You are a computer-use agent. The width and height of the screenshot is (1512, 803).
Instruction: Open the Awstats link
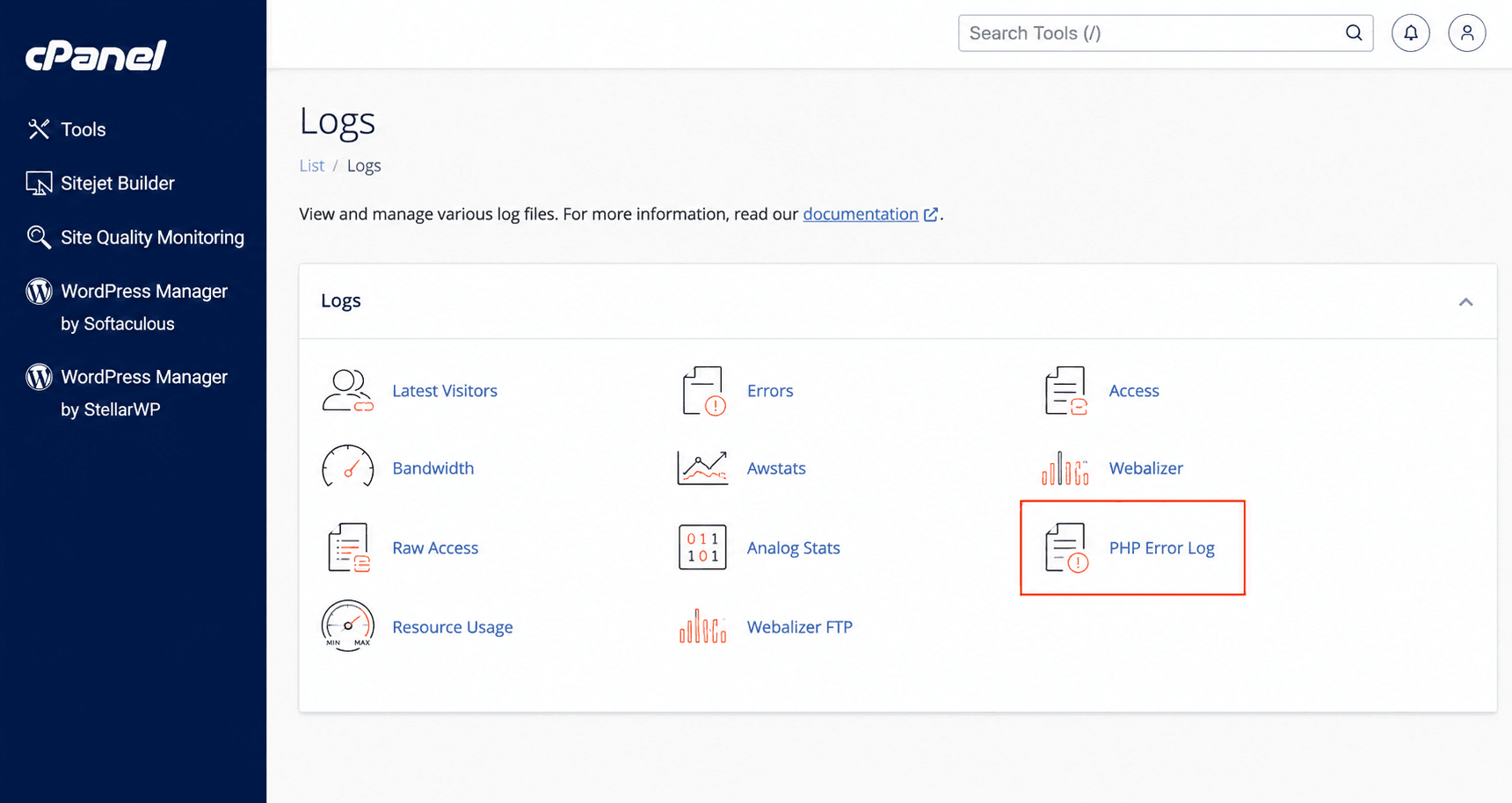pyautogui.click(x=776, y=468)
